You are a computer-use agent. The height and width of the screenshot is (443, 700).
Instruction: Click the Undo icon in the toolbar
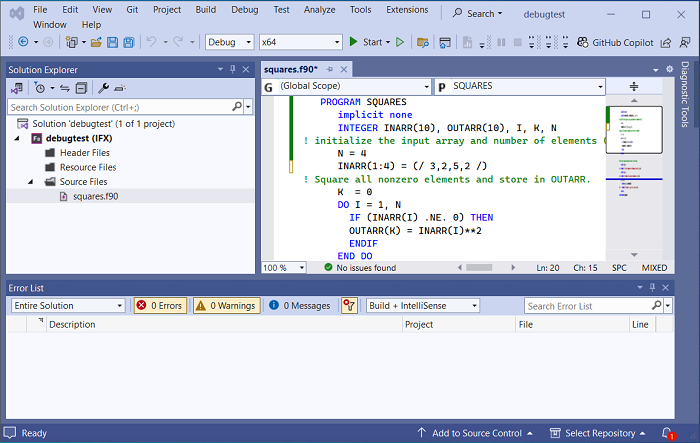152,42
